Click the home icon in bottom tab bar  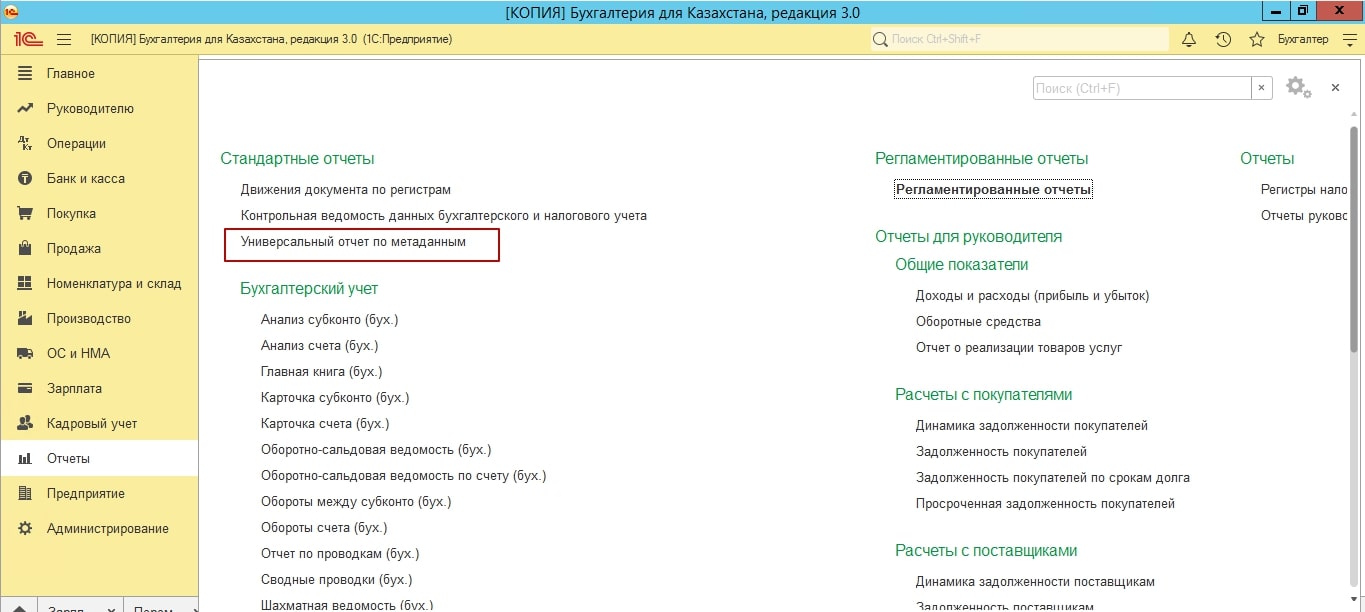(x=19, y=606)
